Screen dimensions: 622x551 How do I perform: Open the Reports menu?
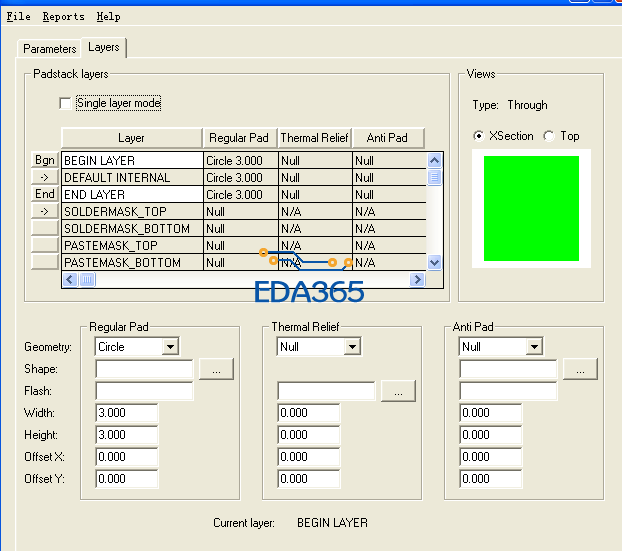click(63, 17)
